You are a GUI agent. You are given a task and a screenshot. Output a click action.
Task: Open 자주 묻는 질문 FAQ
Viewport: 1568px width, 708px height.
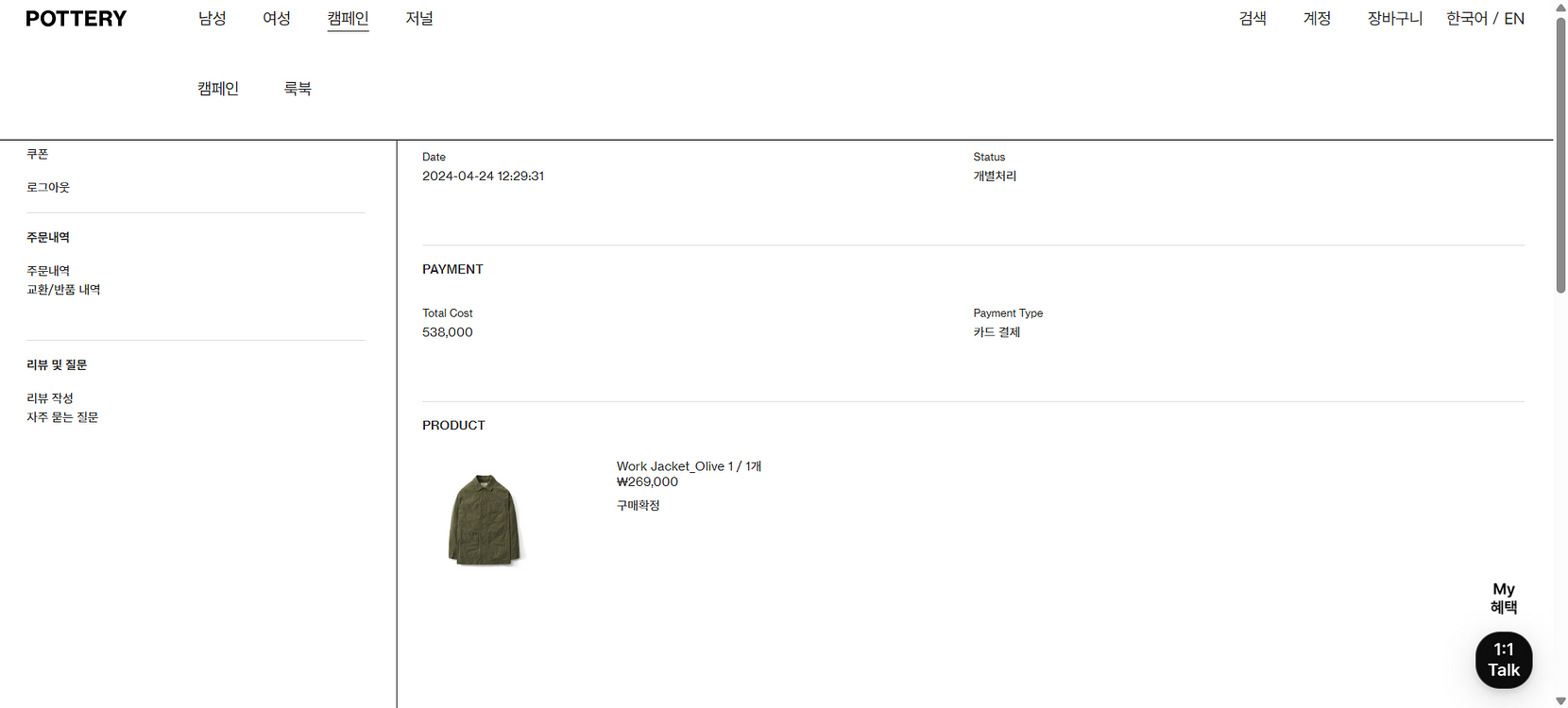(x=62, y=417)
